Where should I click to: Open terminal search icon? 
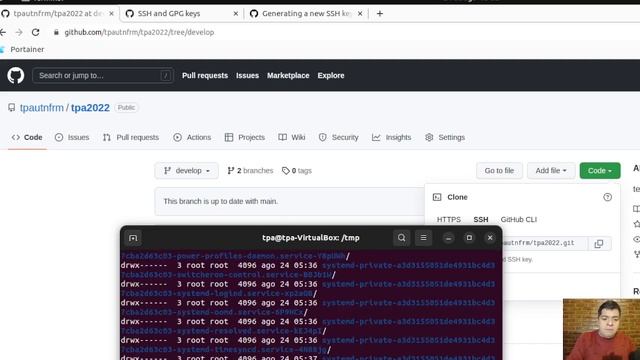pyautogui.click(x=402, y=238)
